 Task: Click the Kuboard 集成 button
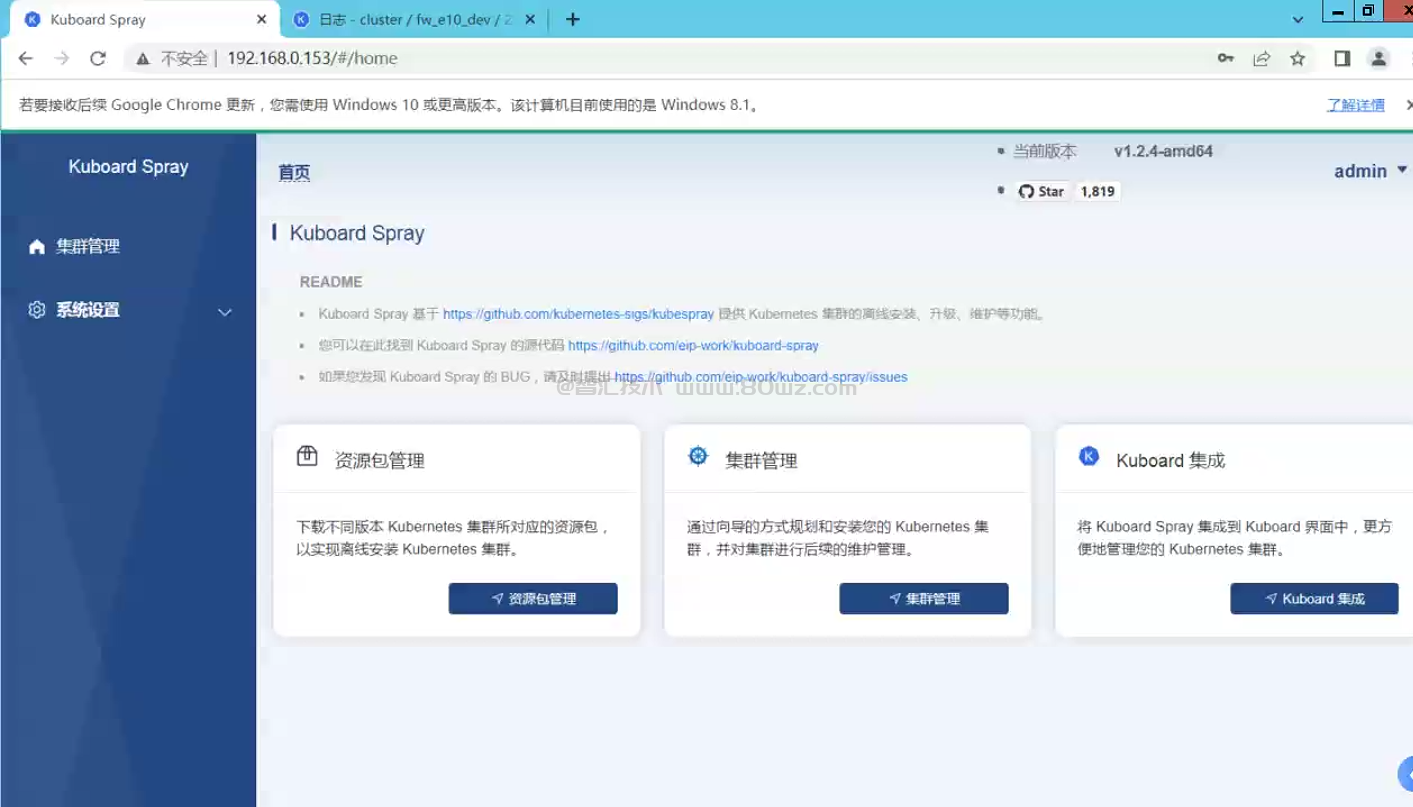[x=1314, y=598]
